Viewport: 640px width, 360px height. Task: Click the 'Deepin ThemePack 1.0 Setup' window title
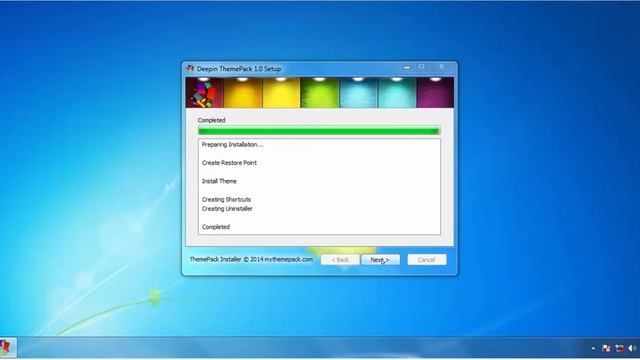tap(239, 69)
